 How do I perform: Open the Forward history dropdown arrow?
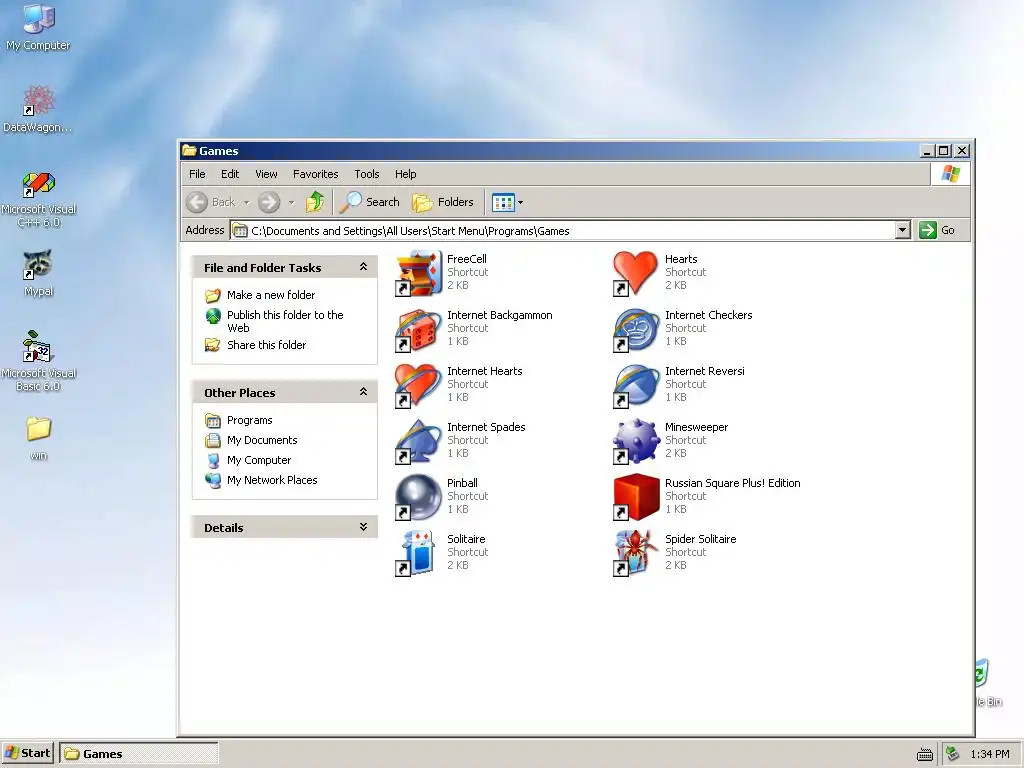(x=291, y=203)
